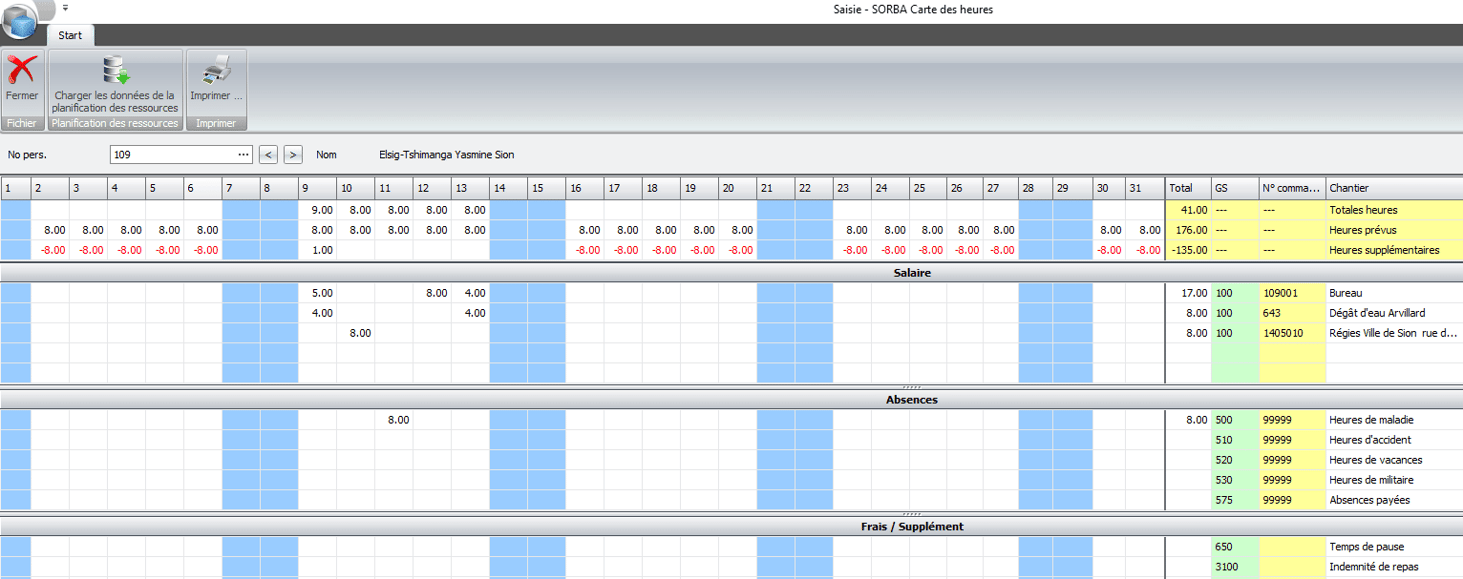This screenshot has height=579, width=1463.
Task: Click order number 1405010 cell
Action: 1292,333
